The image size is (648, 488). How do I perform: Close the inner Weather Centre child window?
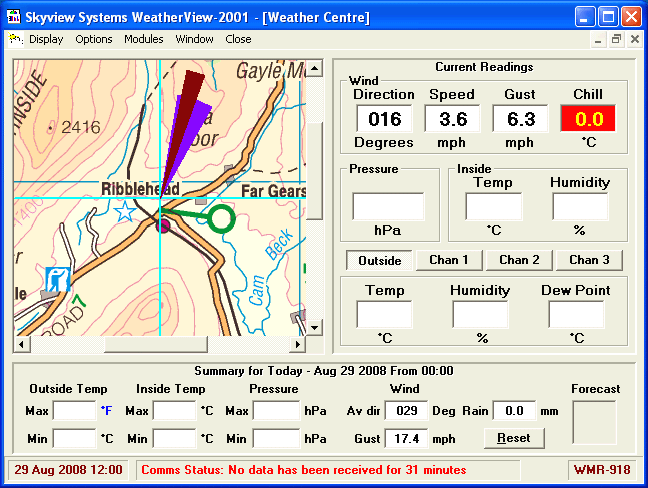pos(635,40)
